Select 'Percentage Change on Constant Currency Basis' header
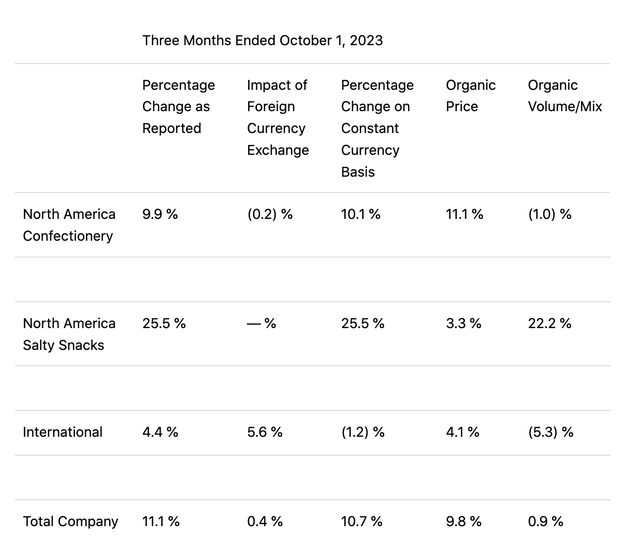This screenshot has height=546, width=640. [x=377, y=129]
